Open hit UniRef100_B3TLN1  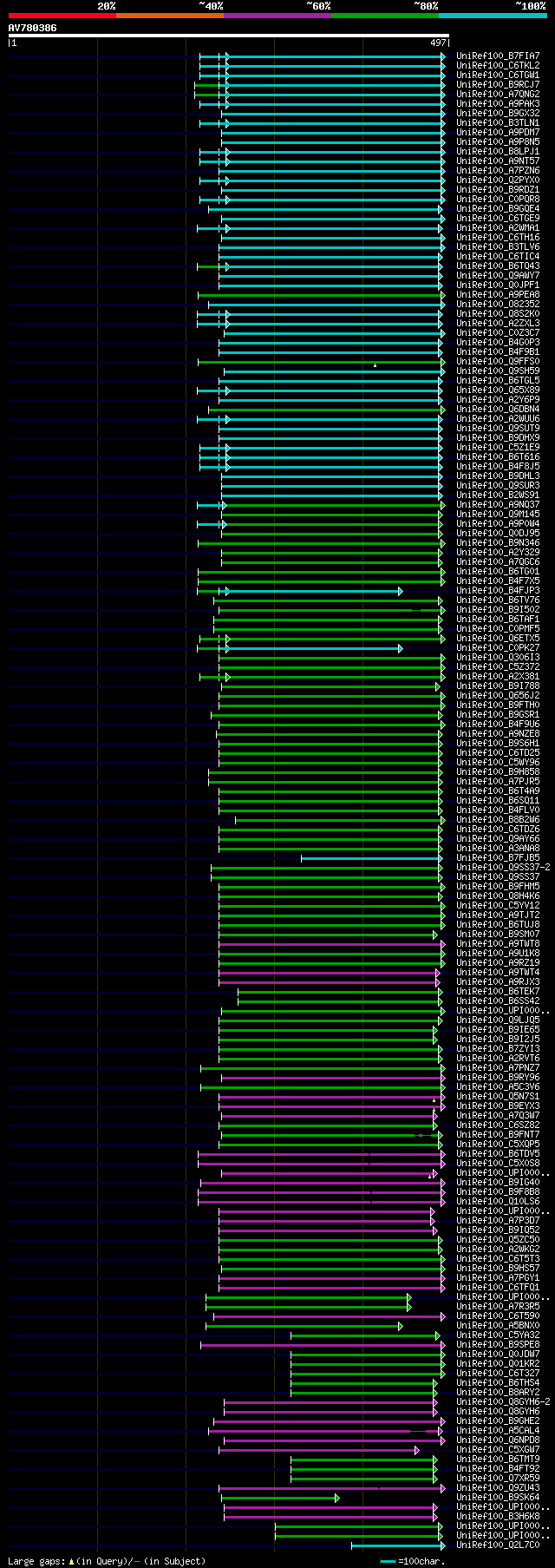(498, 123)
